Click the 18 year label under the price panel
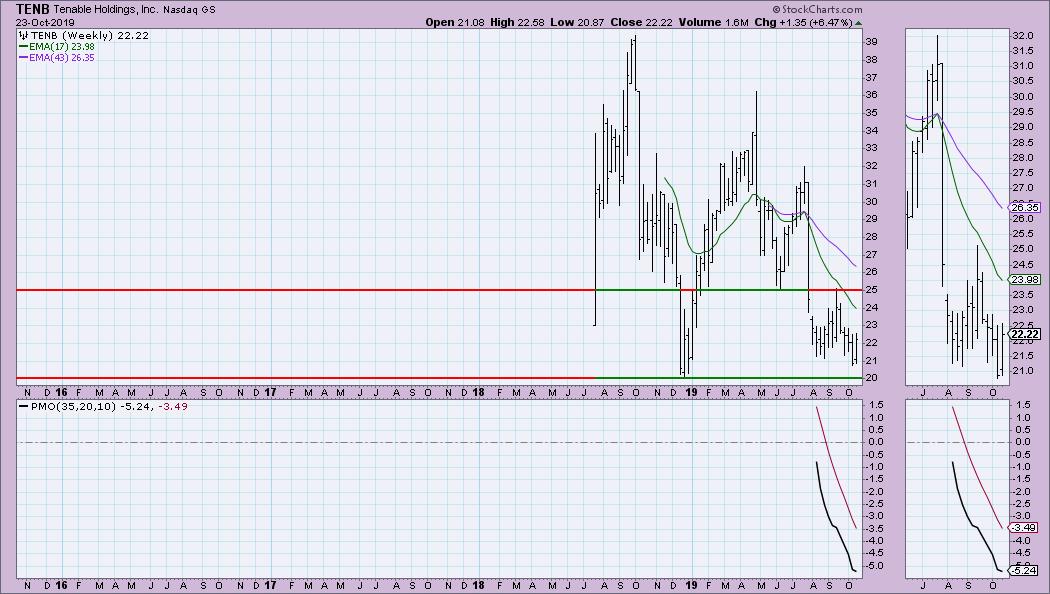 478,392
